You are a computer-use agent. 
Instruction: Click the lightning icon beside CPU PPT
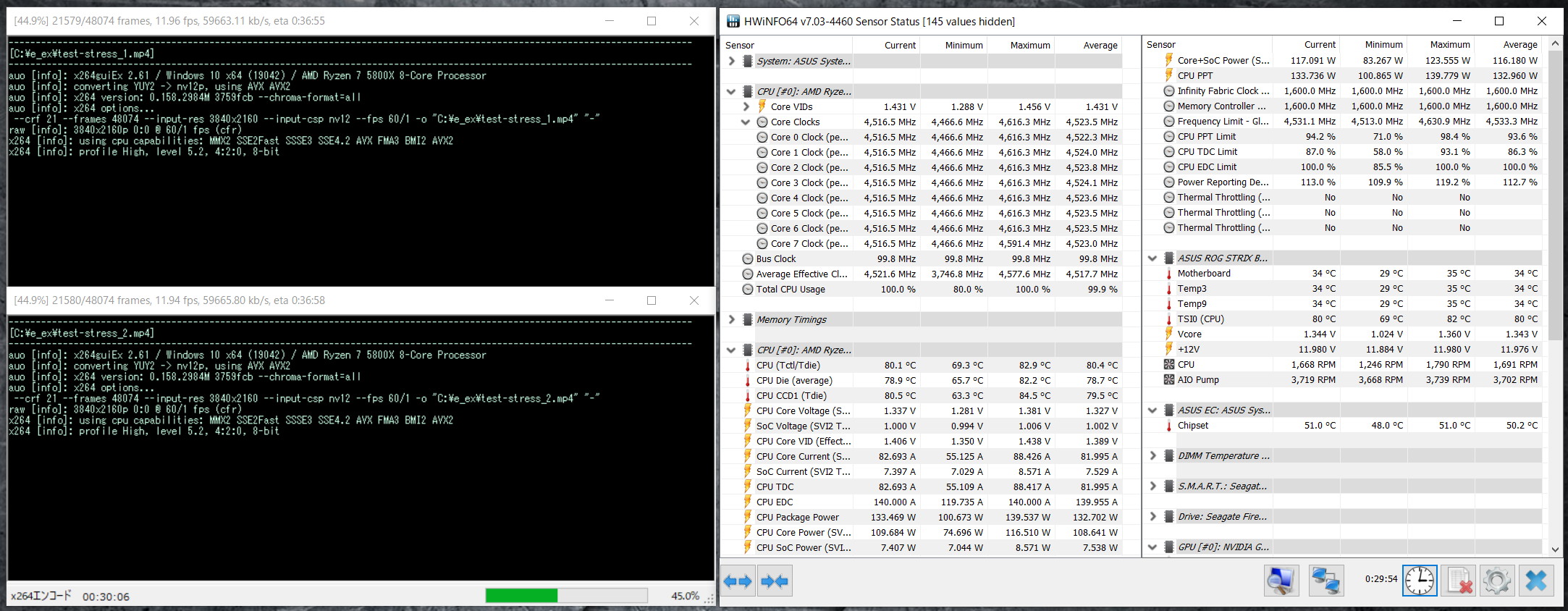point(1168,75)
